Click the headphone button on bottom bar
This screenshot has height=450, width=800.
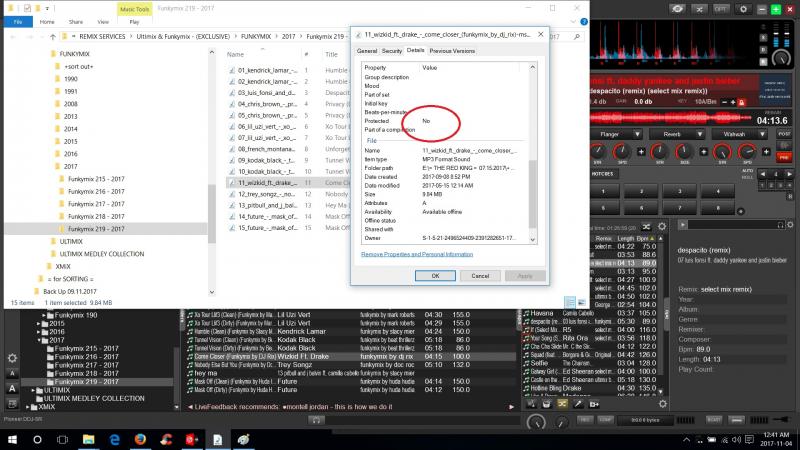point(316,420)
